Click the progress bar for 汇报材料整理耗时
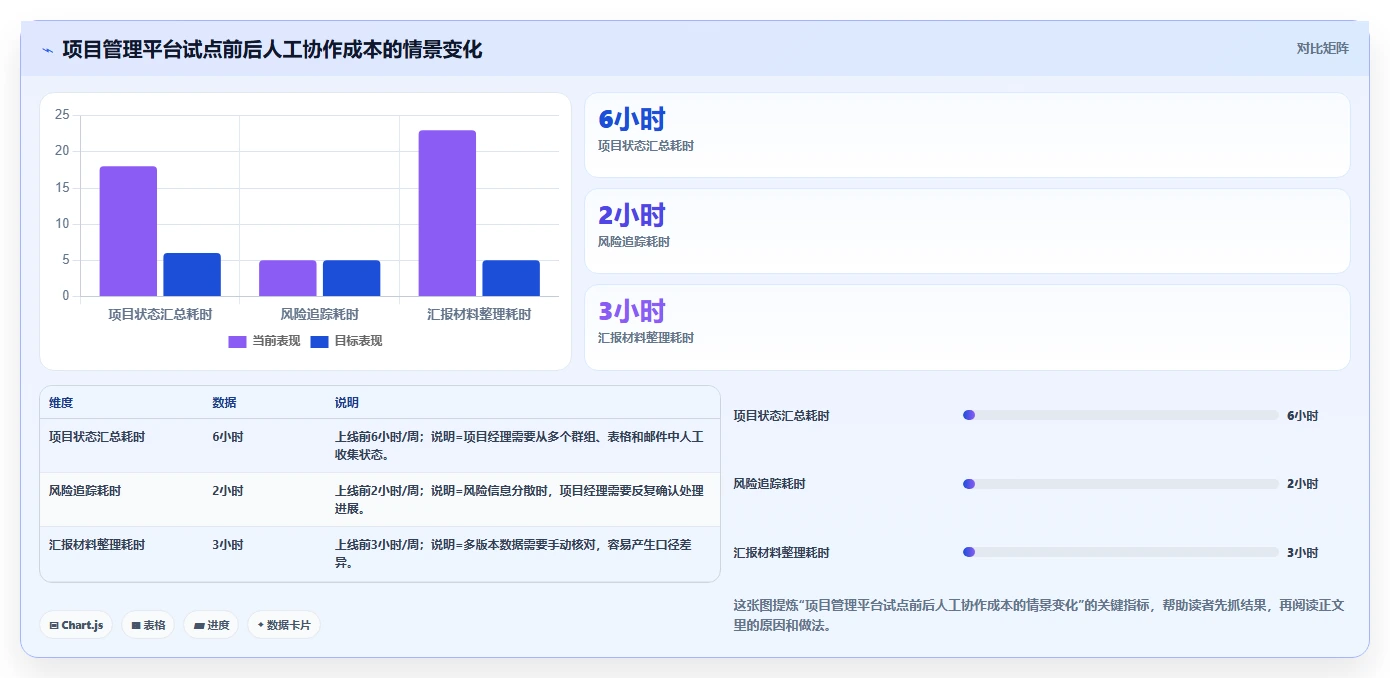 pos(1120,552)
